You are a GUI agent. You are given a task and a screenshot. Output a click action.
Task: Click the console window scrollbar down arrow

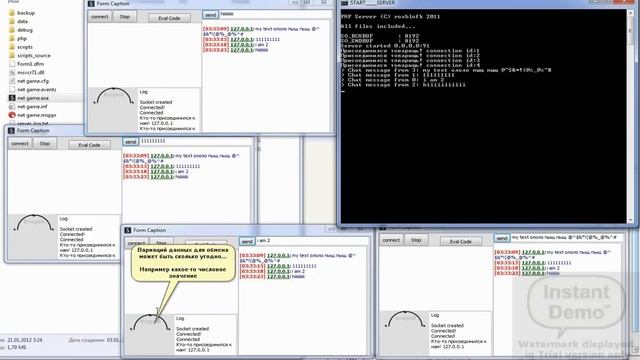coord(631,220)
